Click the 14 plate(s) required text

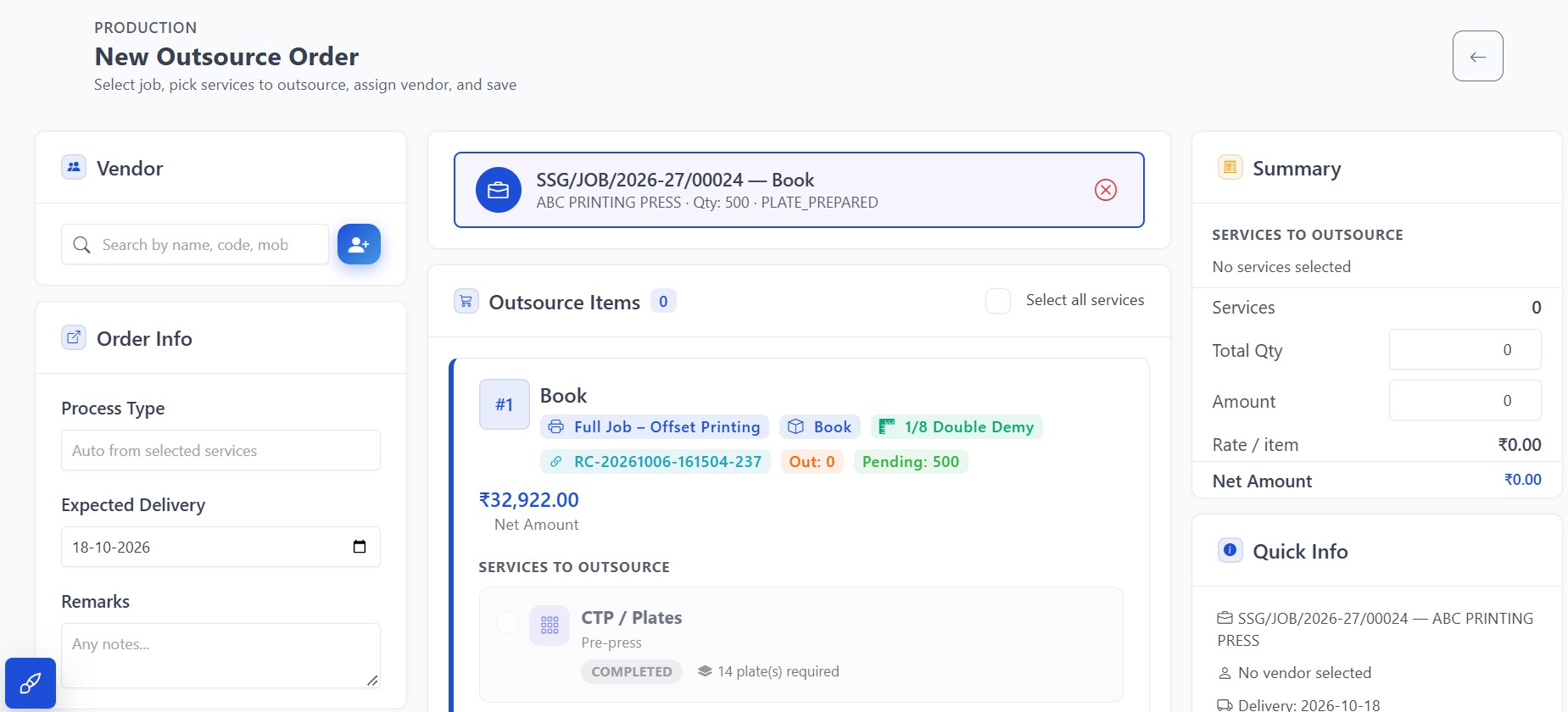pos(778,671)
